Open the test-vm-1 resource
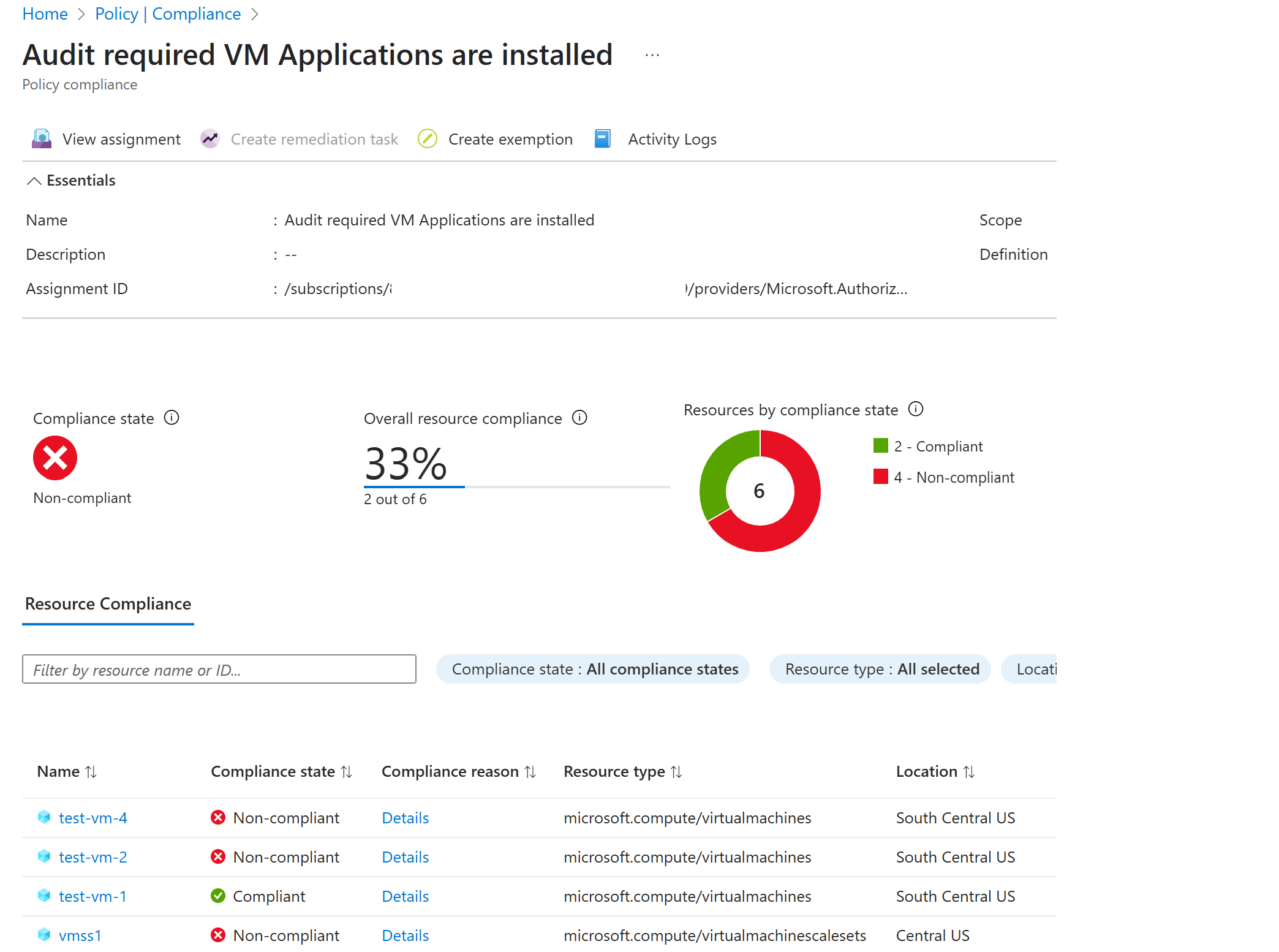Image resolution: width=1279 pixels, height=952 pixels. pos(92,896)
